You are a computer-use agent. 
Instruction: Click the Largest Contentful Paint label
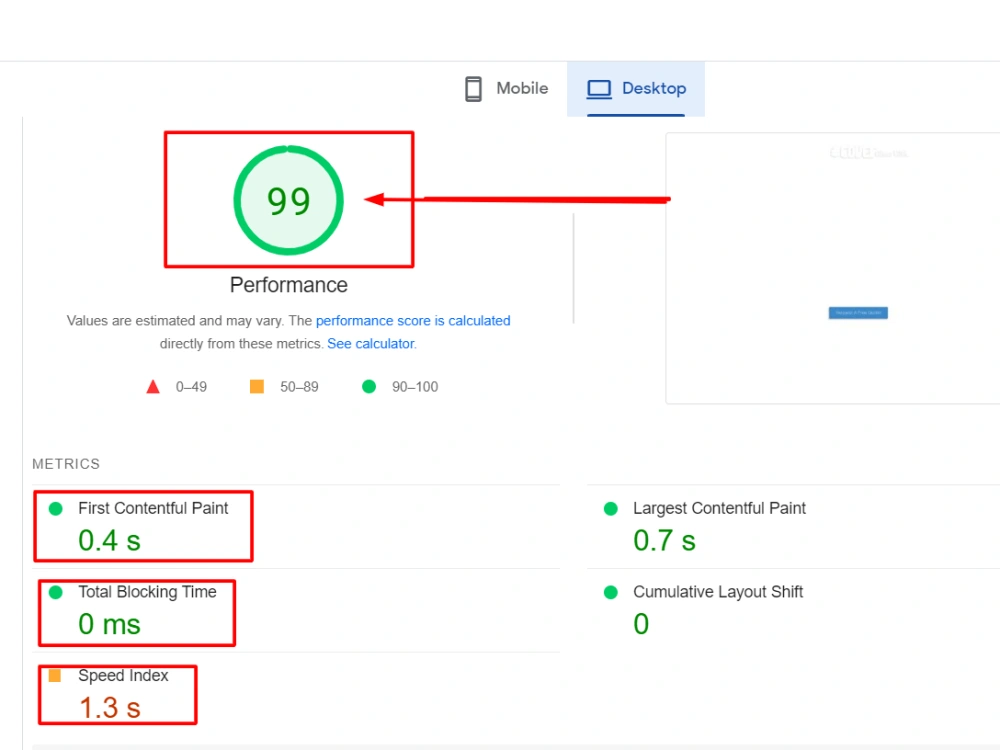point(719,508)
